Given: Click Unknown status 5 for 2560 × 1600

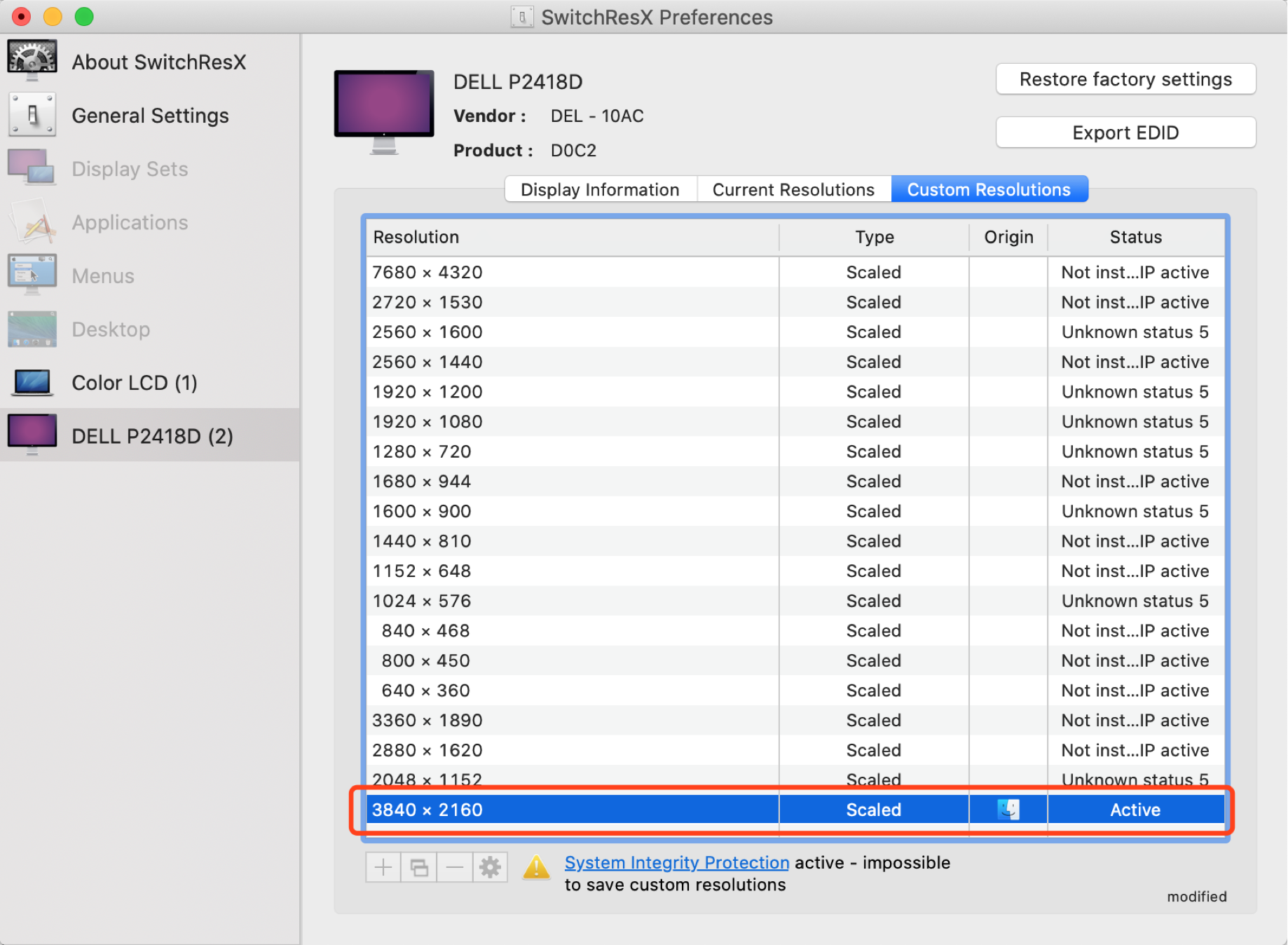Looking at the screenshot, I should click(x=1136, y=332).
